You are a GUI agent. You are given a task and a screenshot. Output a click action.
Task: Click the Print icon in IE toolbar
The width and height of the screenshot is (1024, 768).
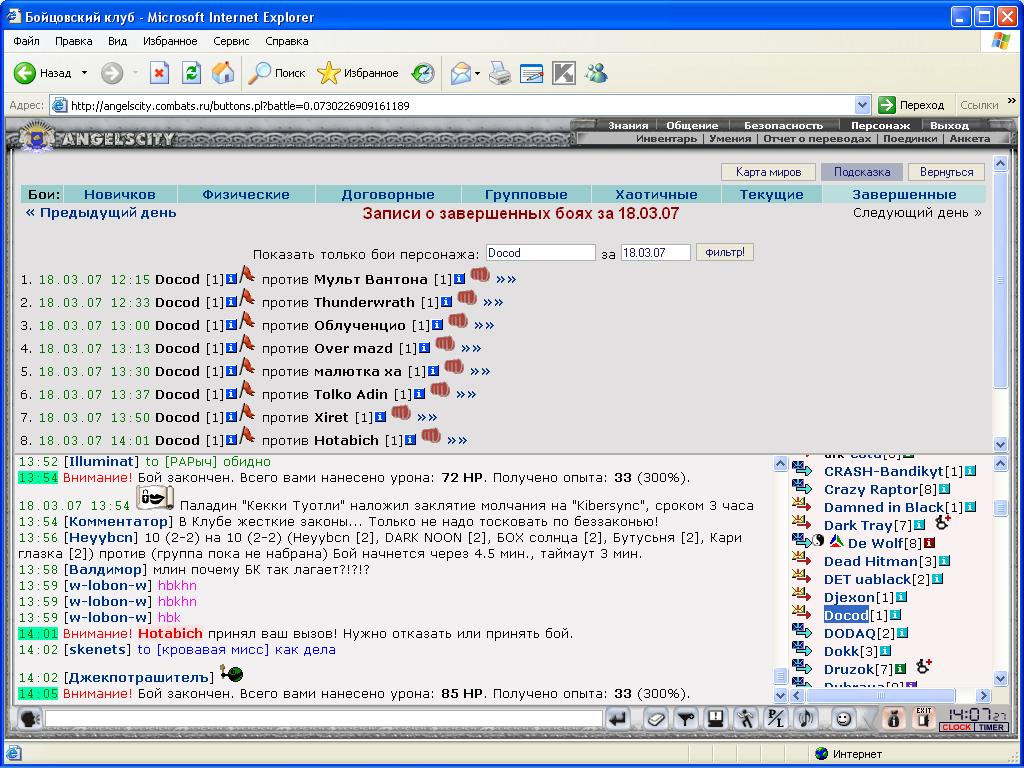point(500,73)
